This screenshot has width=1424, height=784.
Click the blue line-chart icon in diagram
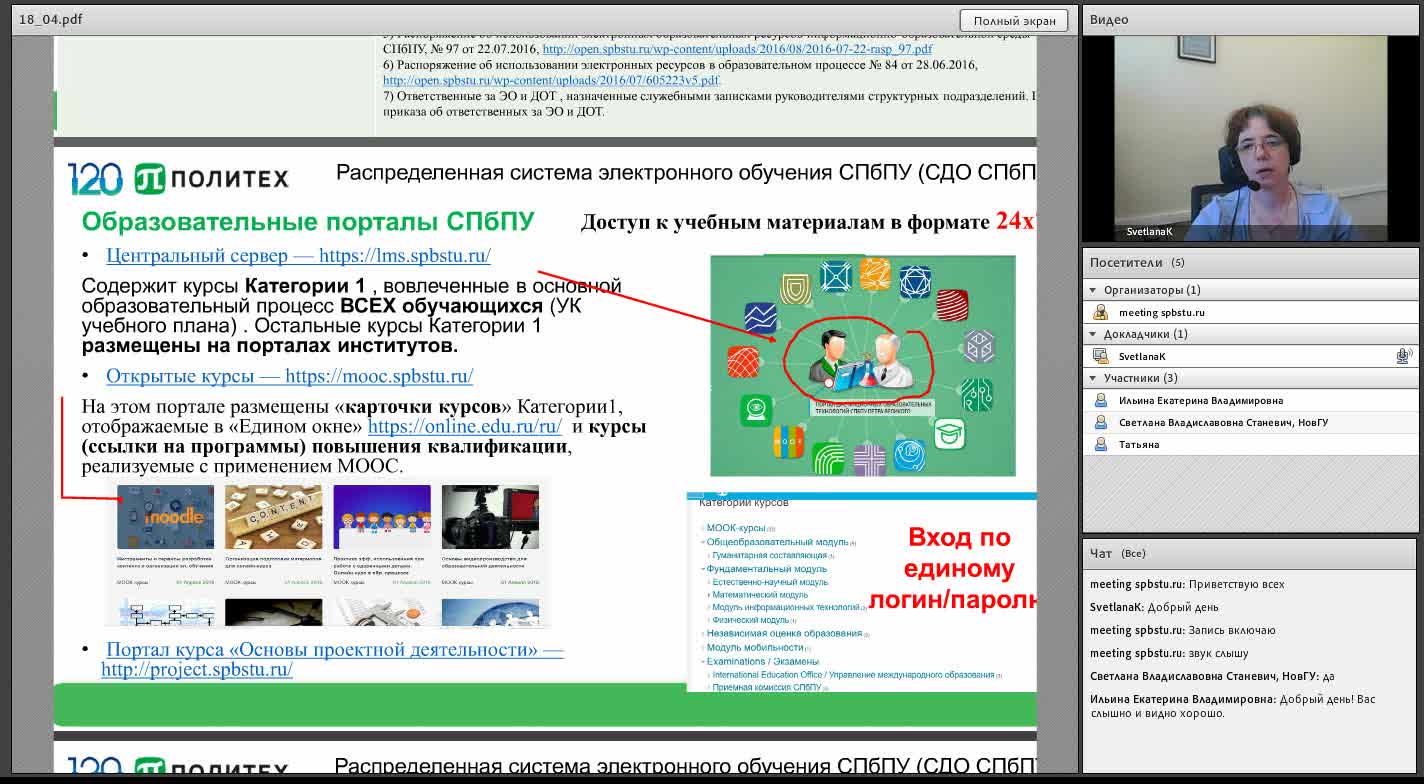click(760, 318)
